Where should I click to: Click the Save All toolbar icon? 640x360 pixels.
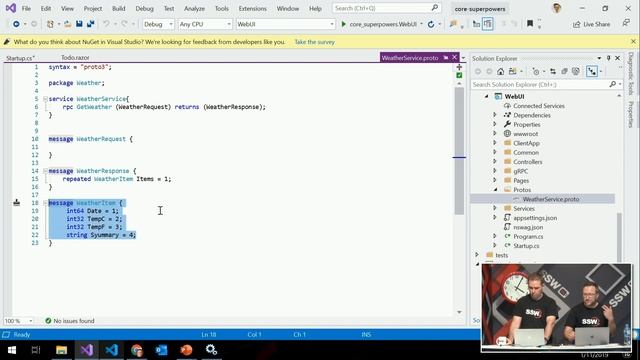pos(90,24)
